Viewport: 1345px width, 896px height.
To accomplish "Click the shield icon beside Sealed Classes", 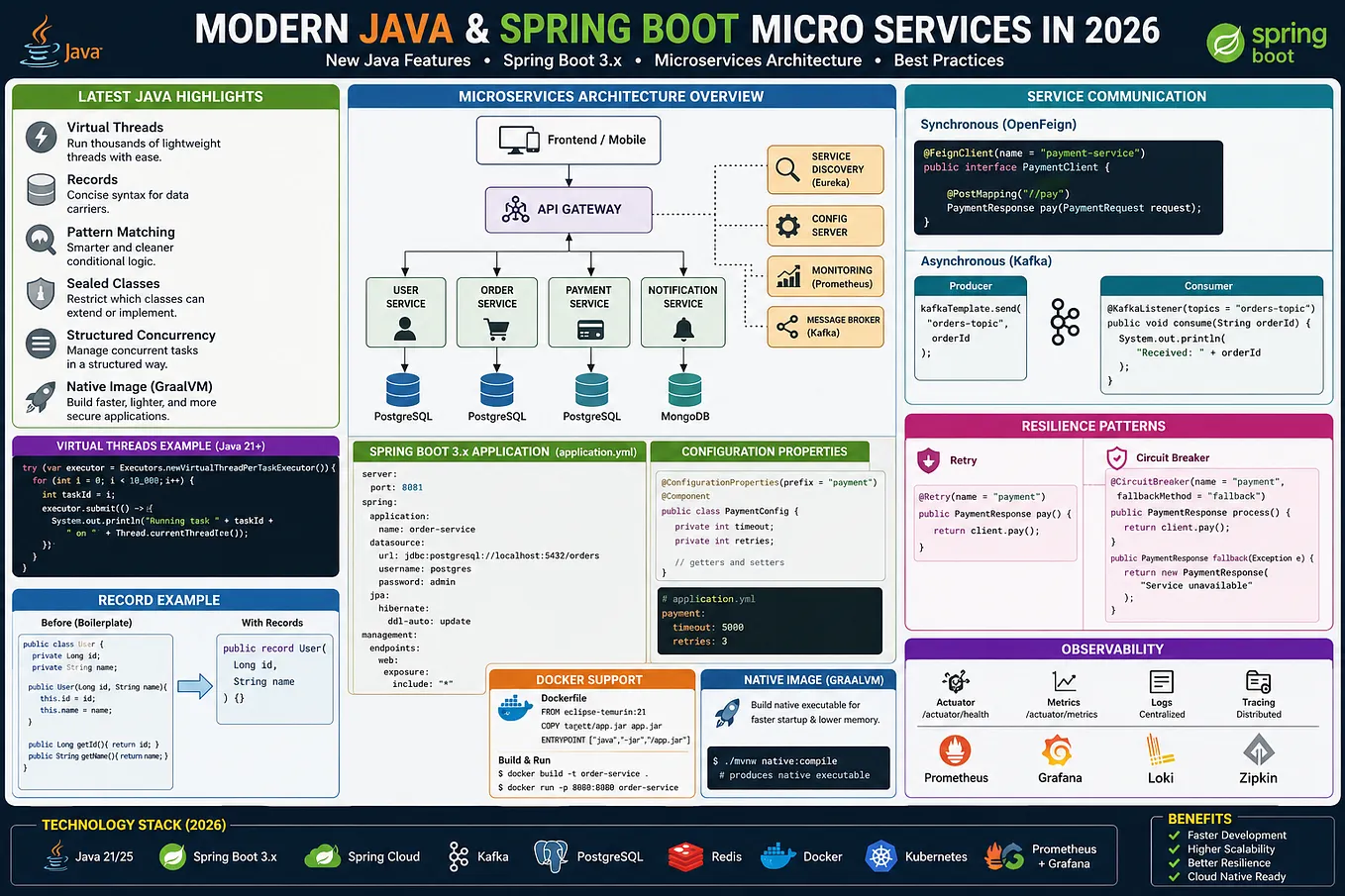I will pos(41,293).
